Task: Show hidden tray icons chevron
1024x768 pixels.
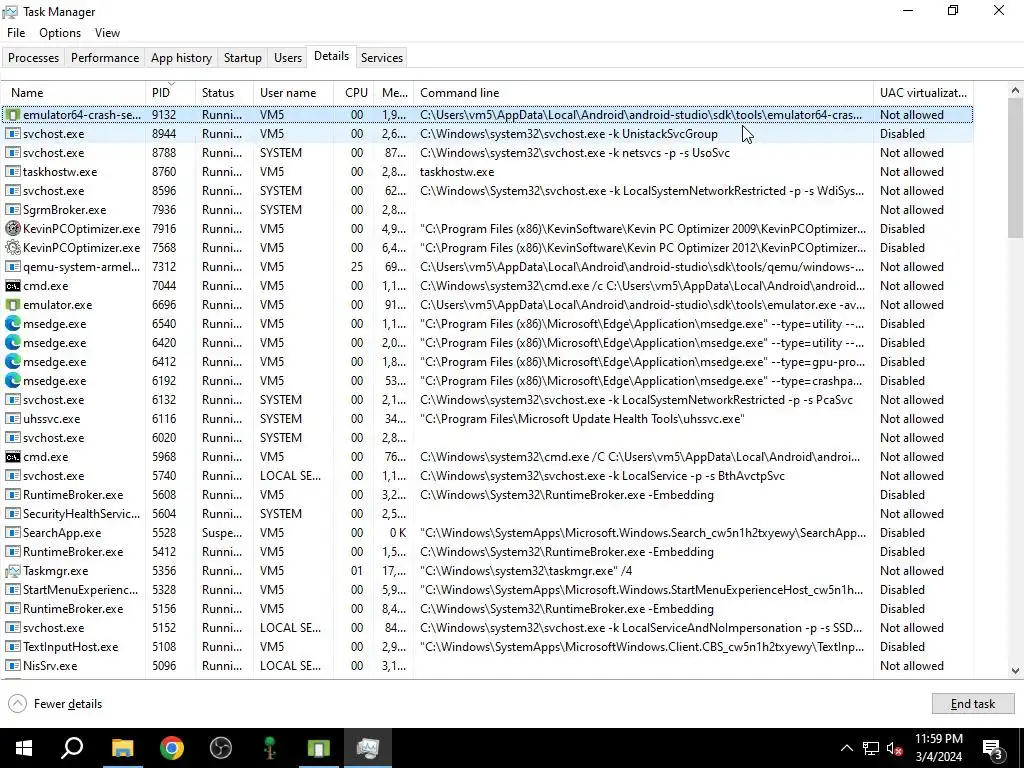Action: click(846, 748)
